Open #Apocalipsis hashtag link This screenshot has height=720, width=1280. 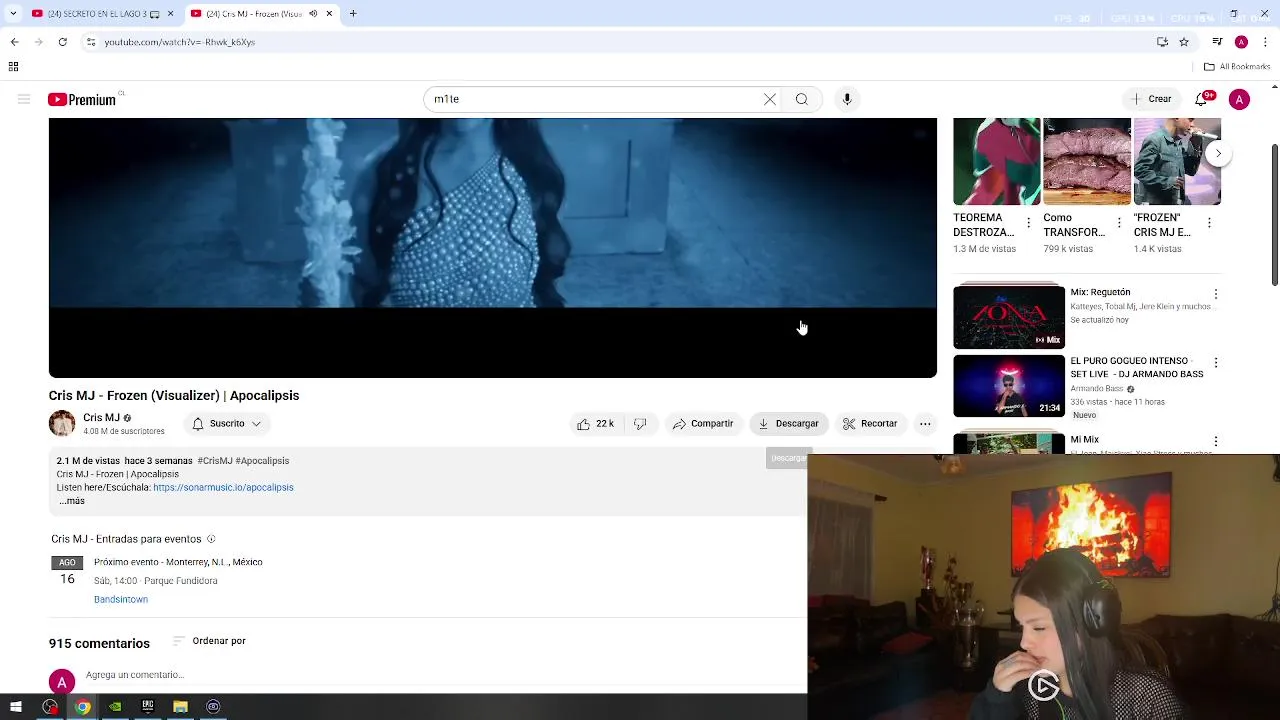[262, 461]
